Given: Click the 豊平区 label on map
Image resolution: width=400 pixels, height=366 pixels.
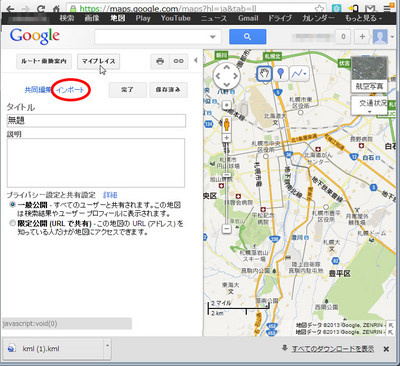Looking at the screenshot, I should [x=340, y=274].
